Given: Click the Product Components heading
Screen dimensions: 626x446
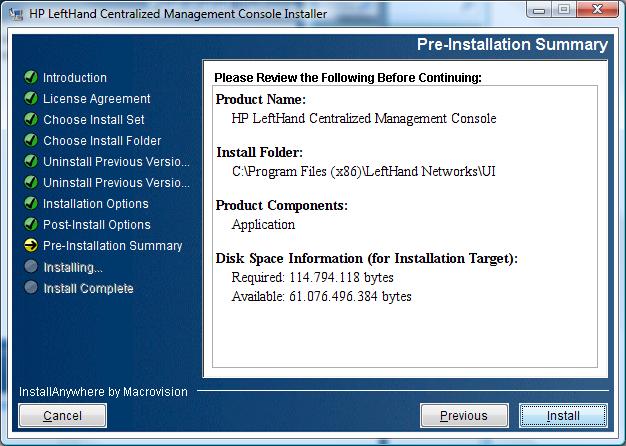Looking at the screenshot, I should pos(282,205).
